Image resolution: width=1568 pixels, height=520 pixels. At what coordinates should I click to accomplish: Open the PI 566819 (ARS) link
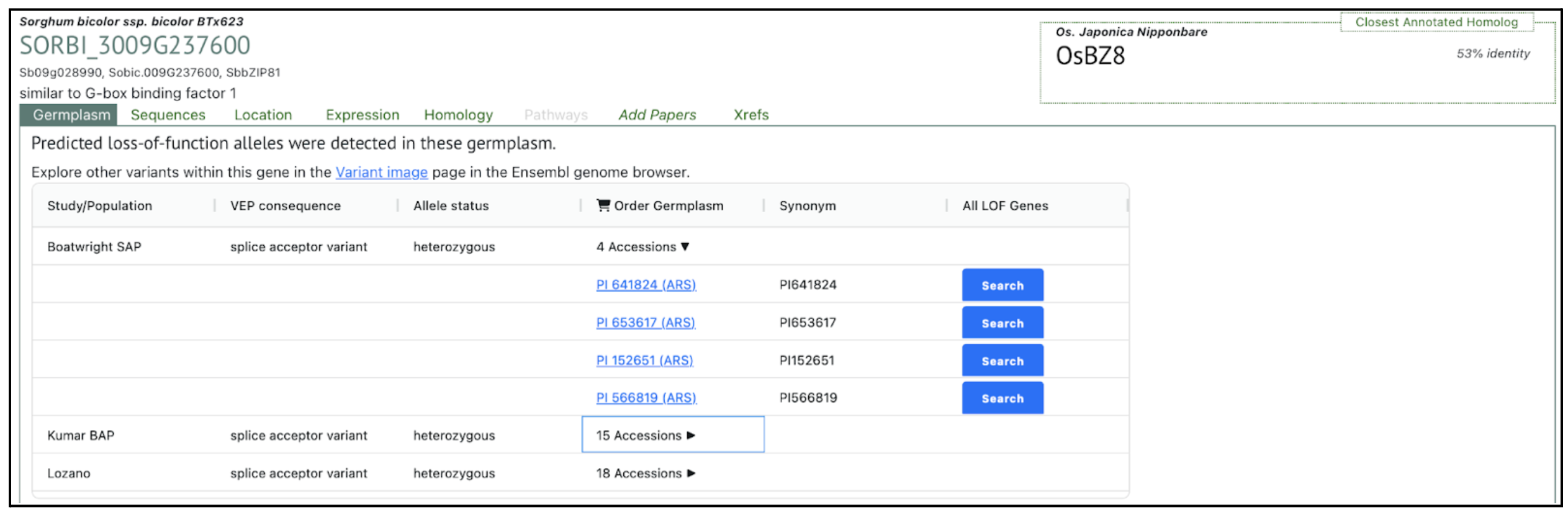[646, 398]
